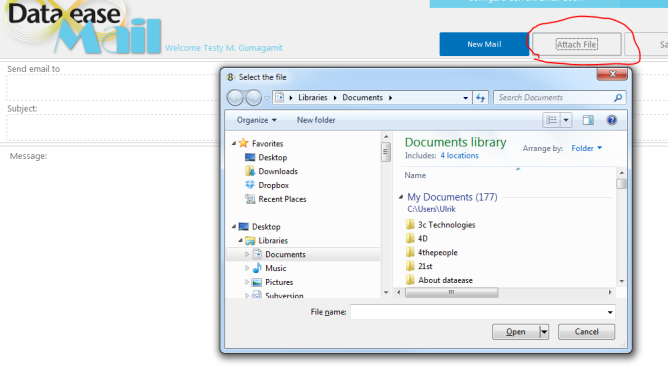Click the change view icon
This screenshot has width=668, height=370.
pos(552,120)
